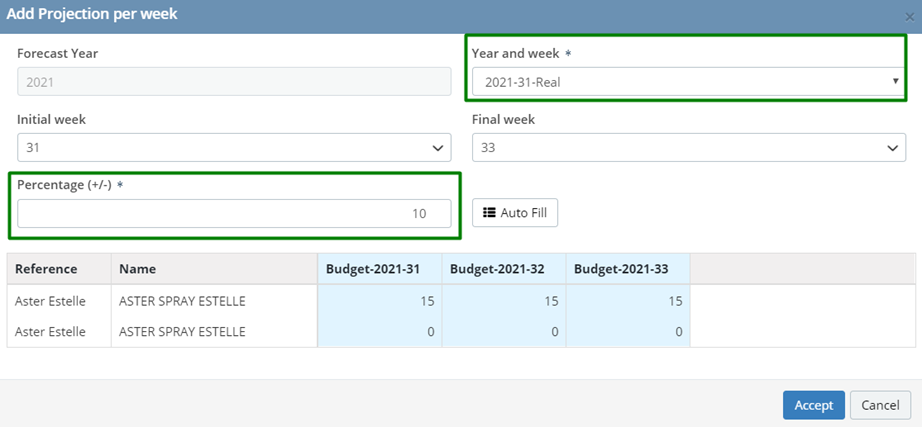Click the Auto Fill button label

(x=523, y=213)
